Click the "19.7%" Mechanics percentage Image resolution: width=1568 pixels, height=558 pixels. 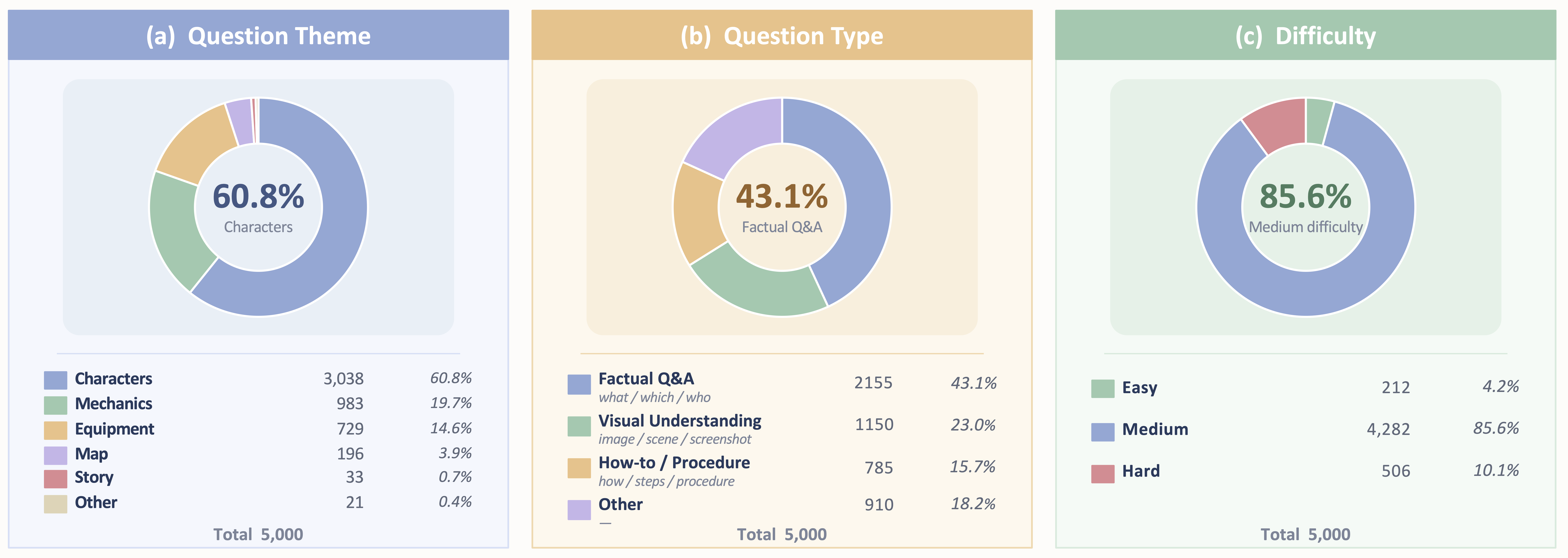pyautogui.click(x=451, y=403)
